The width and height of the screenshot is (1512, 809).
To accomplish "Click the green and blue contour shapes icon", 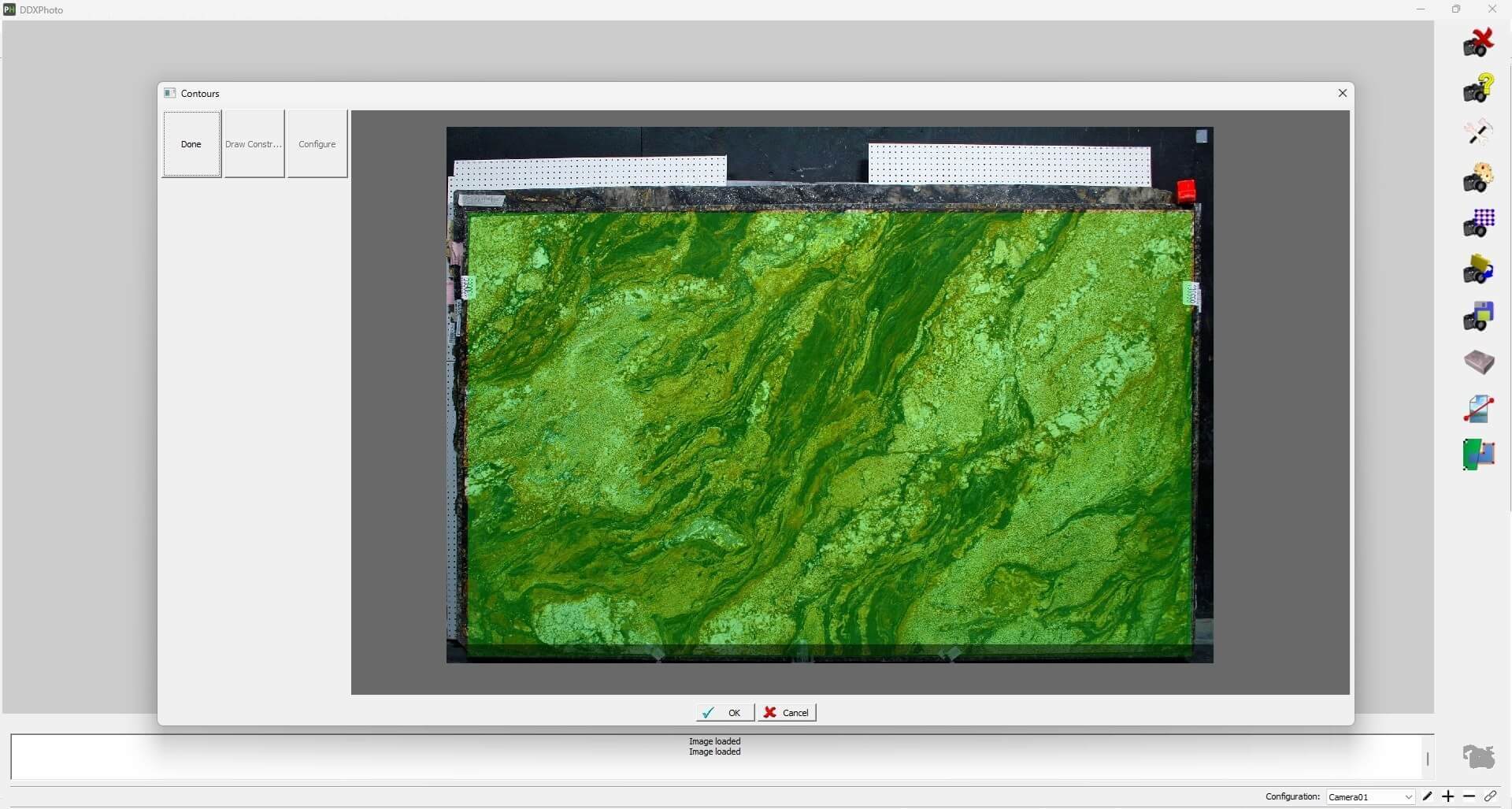I will (1478, 455).
